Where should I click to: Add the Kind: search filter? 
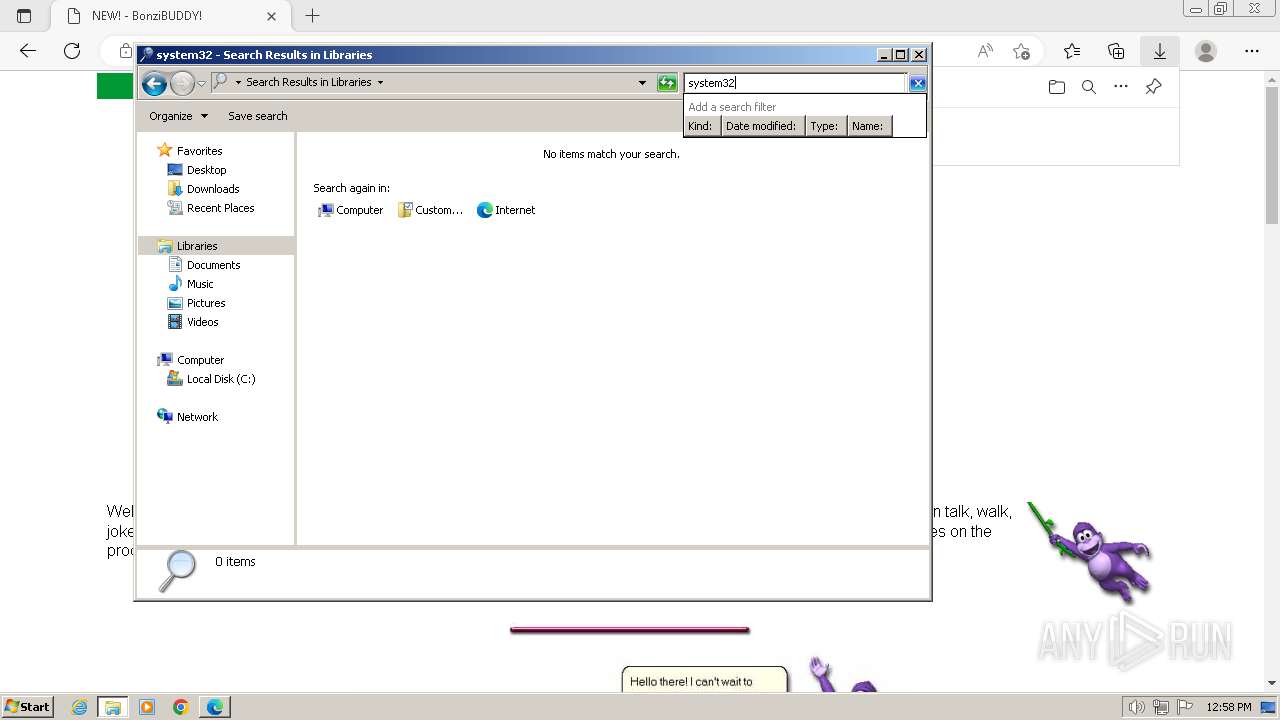(701, 126)
